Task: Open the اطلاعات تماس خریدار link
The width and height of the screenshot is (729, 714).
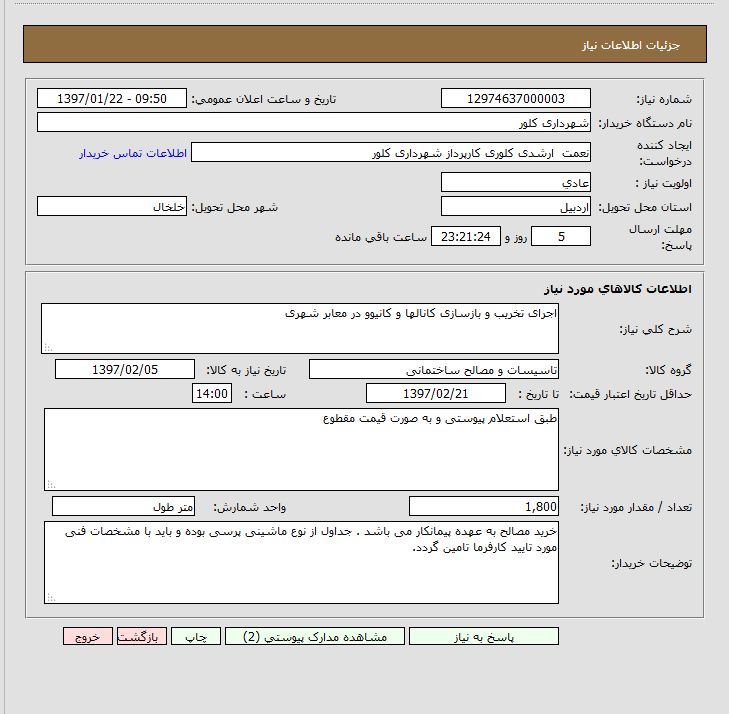Action: [133, 153]
